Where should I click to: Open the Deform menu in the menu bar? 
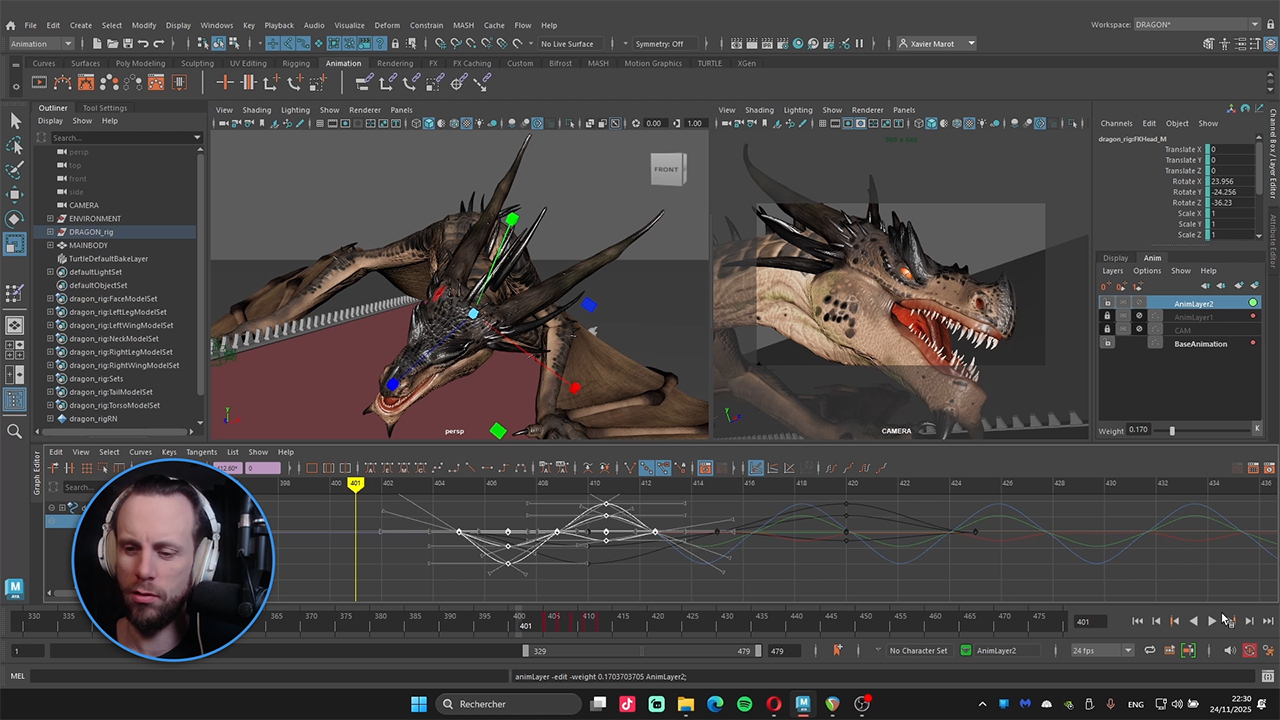point(387,25)
